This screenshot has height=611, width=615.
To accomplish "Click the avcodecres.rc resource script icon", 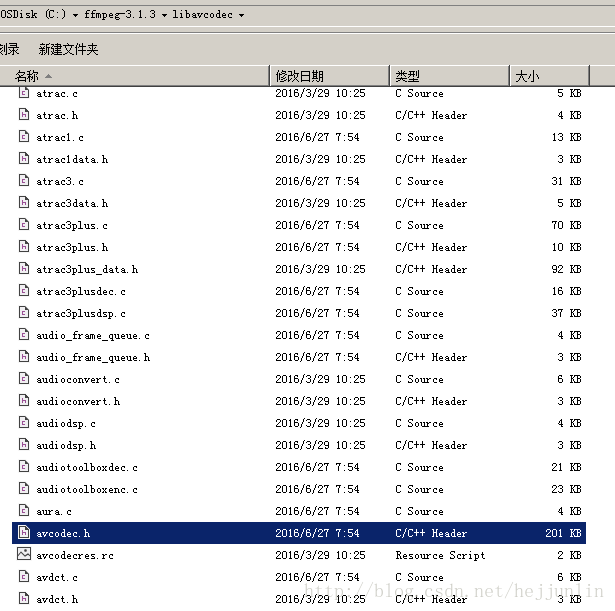I will (24, 554).
